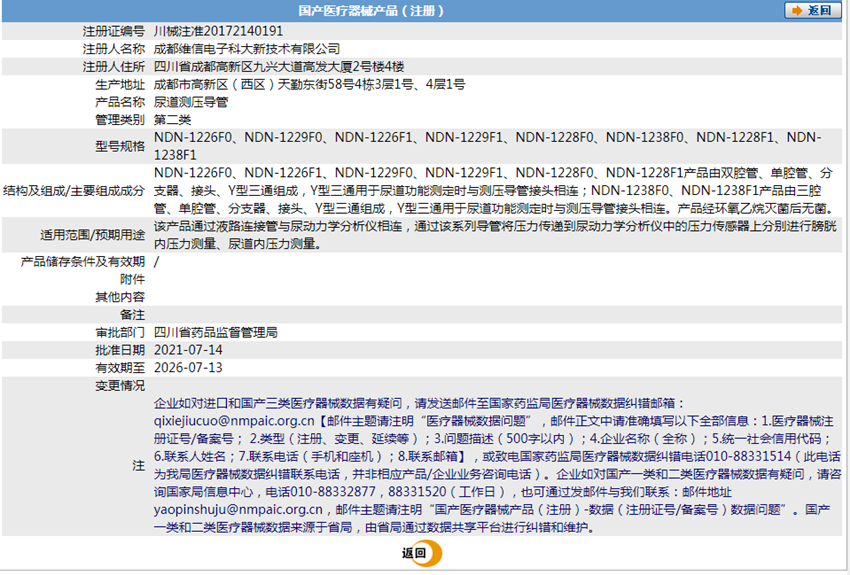Click the 批准日期 label
Viewport: 850px width, 575px height.
[x=120, y=350]
